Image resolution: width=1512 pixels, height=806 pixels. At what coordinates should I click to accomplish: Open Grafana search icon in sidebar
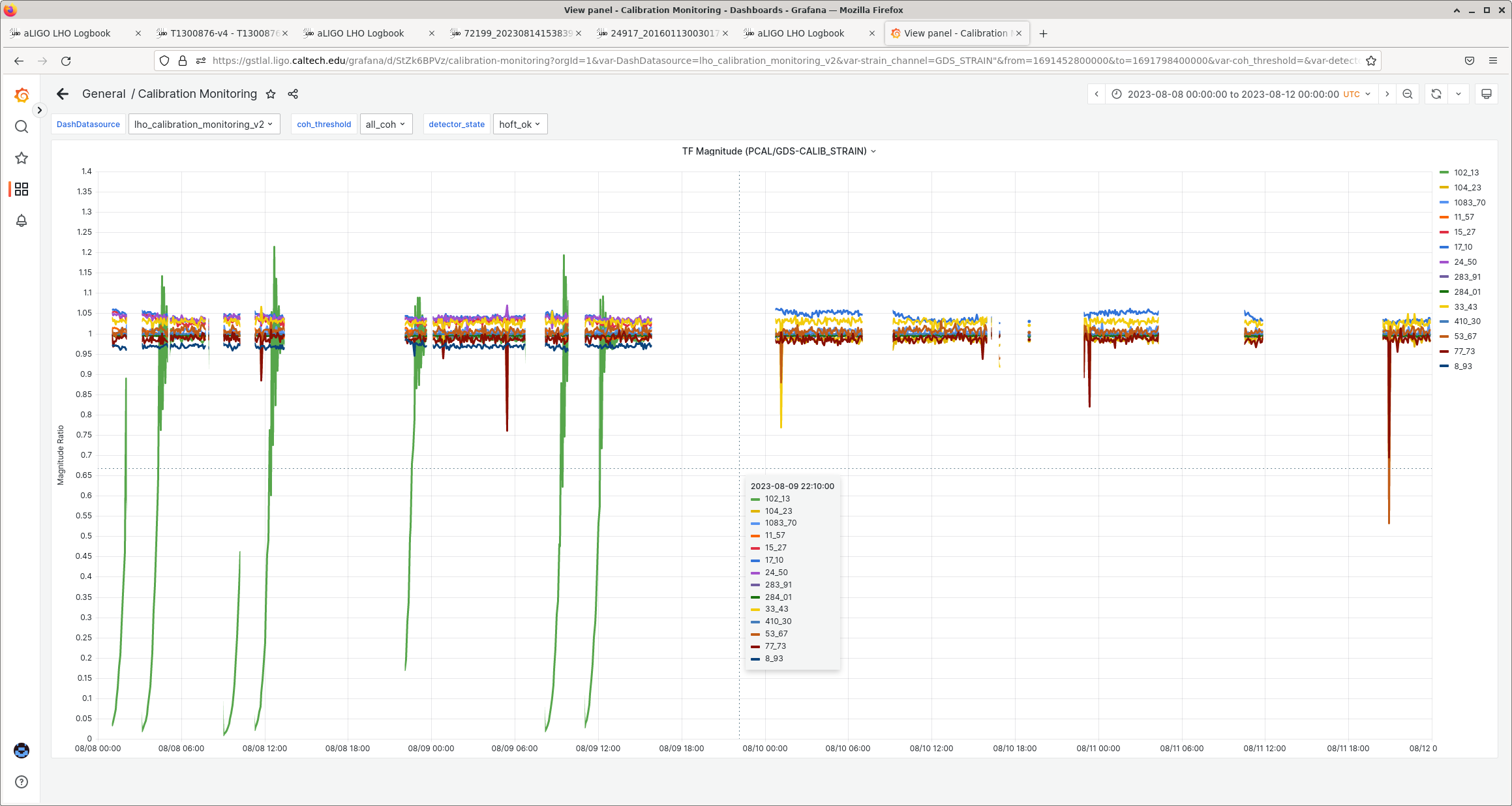22,127
